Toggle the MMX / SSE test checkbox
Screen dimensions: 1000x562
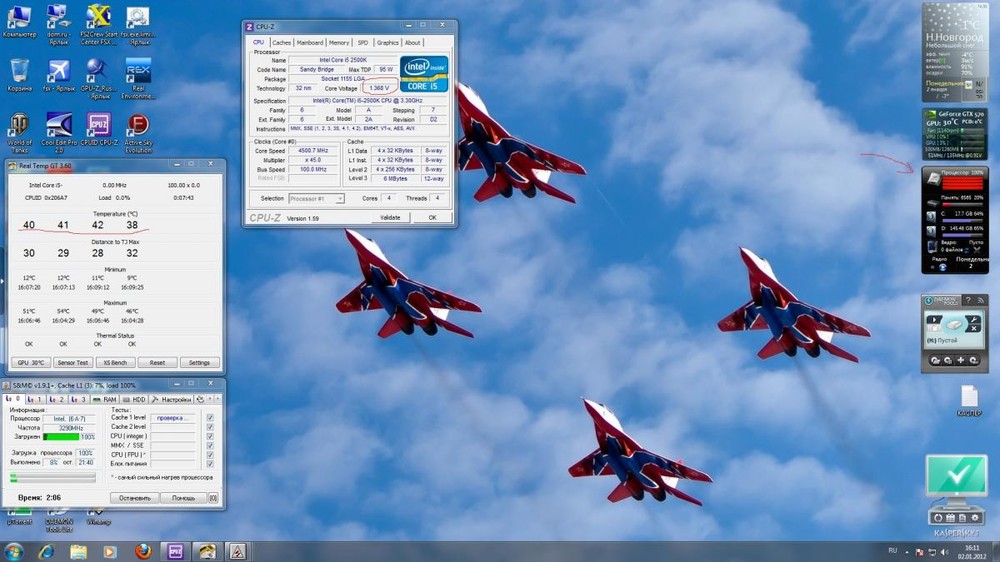[x=210, y=445]
